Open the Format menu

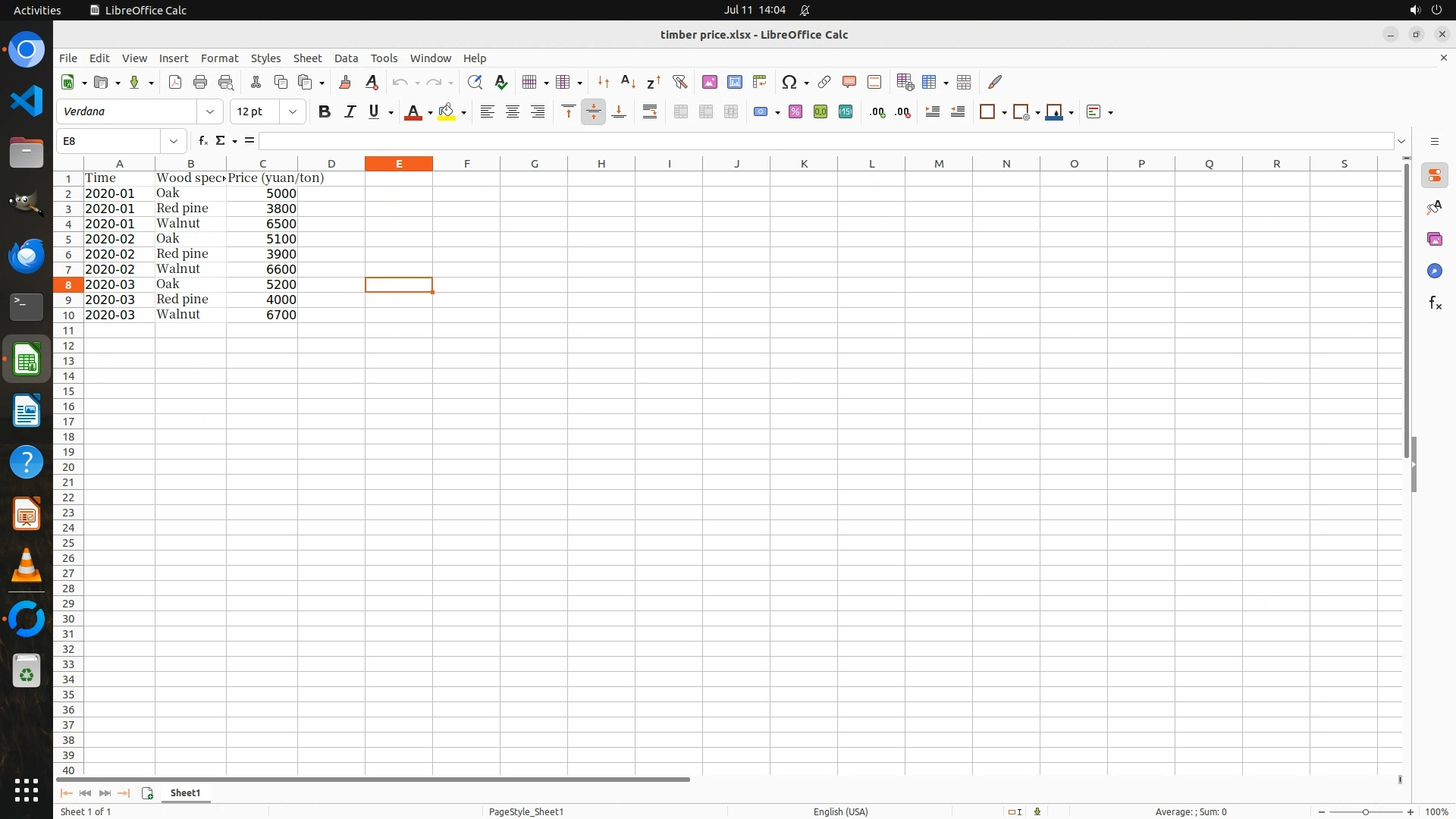pyautogui.click(x=219, y=58)
